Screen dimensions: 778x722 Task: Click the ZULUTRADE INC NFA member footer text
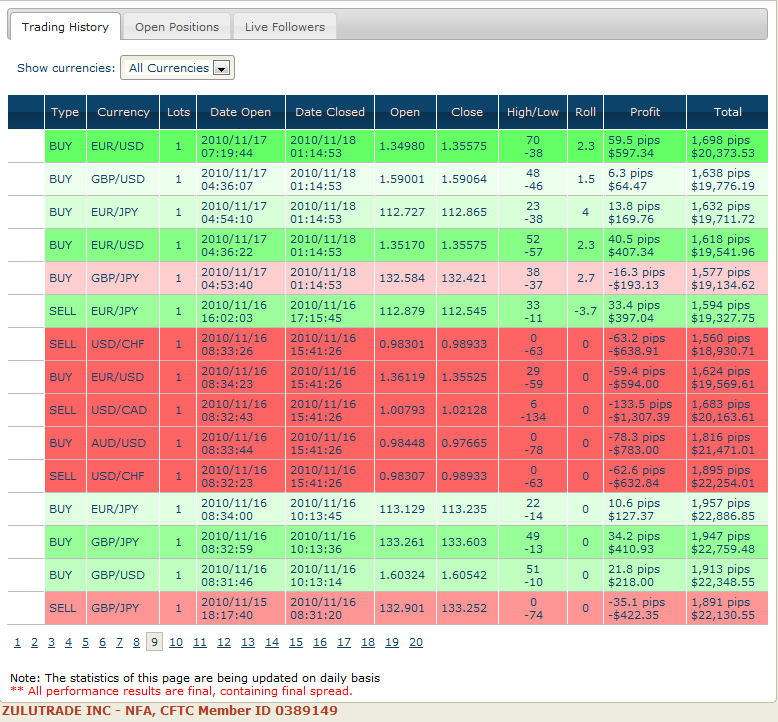click(170, 711)
